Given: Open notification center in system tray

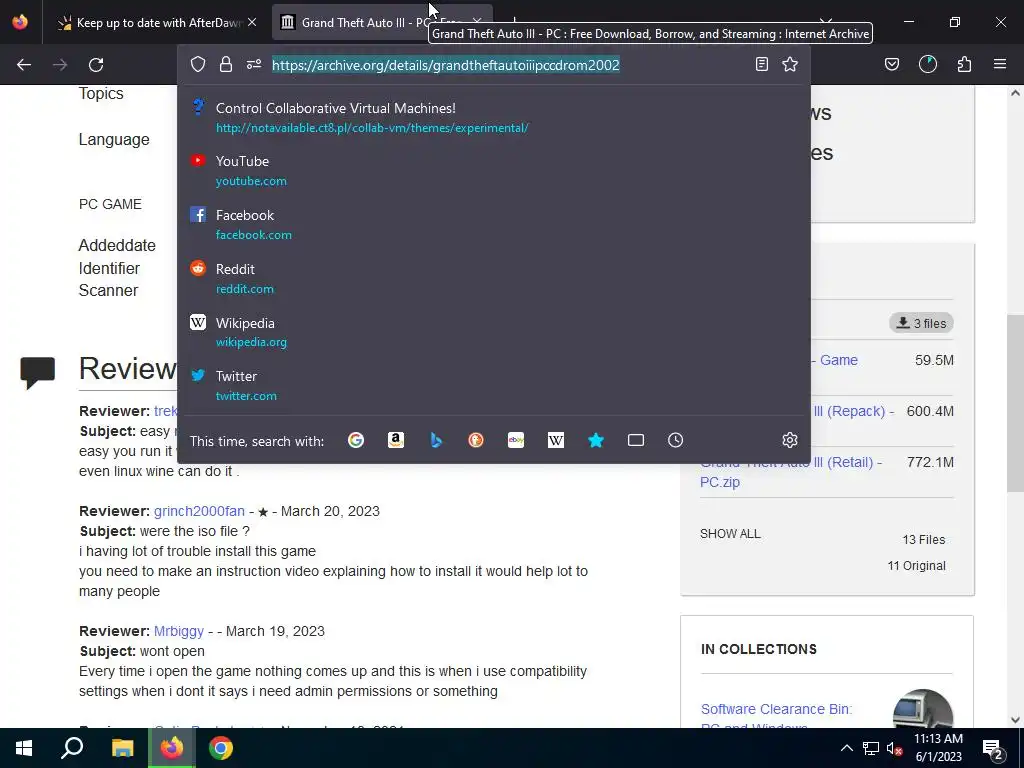Looking at the screenshot, I should (994, 749).
